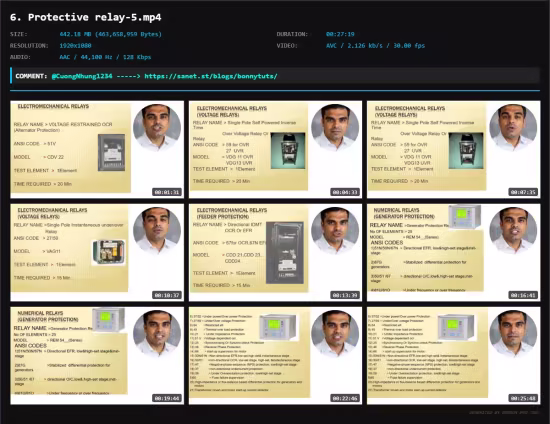Select the @CuongNhung1234 username text
Screen dimensions: 550x424
[82, 76]
